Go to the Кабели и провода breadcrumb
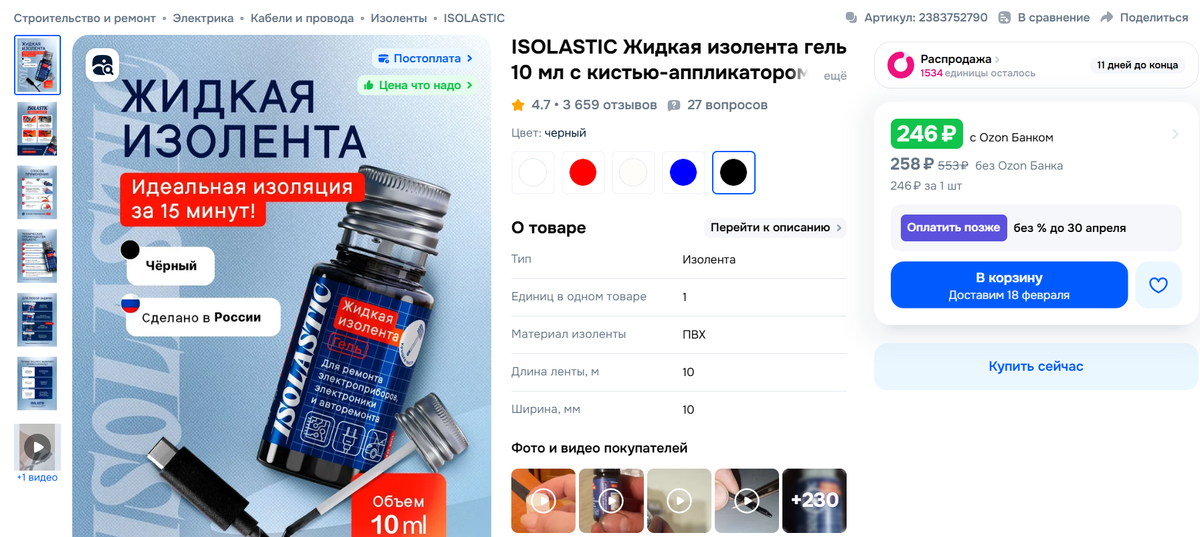Viewport: 1200px width, 537px height. (302, 18)
